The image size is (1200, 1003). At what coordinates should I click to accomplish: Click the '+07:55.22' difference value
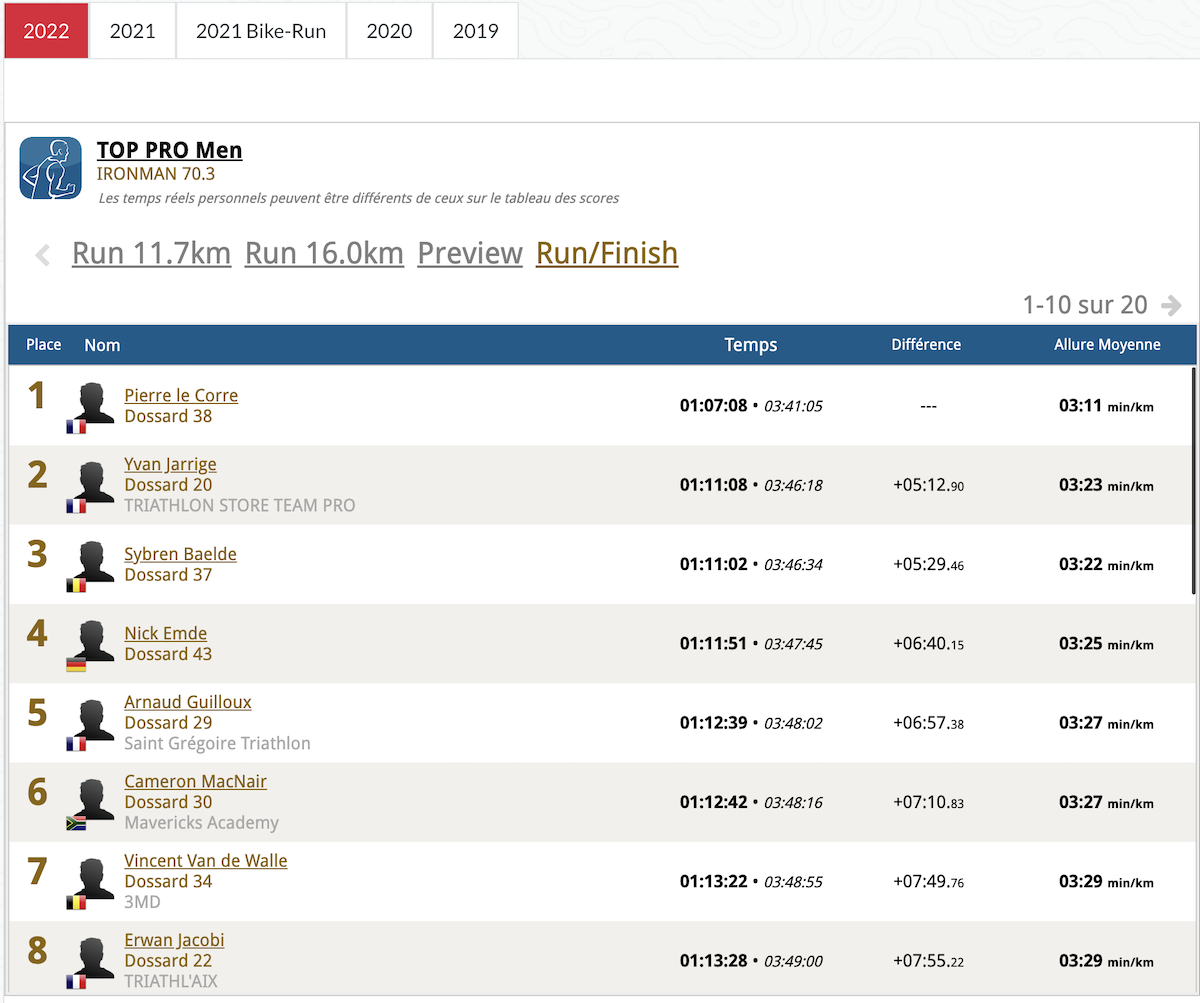928,960
